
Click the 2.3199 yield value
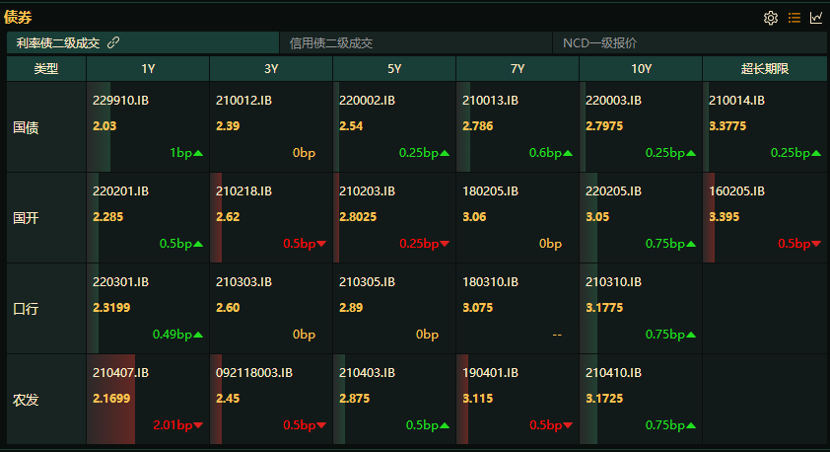coord(111,308)
